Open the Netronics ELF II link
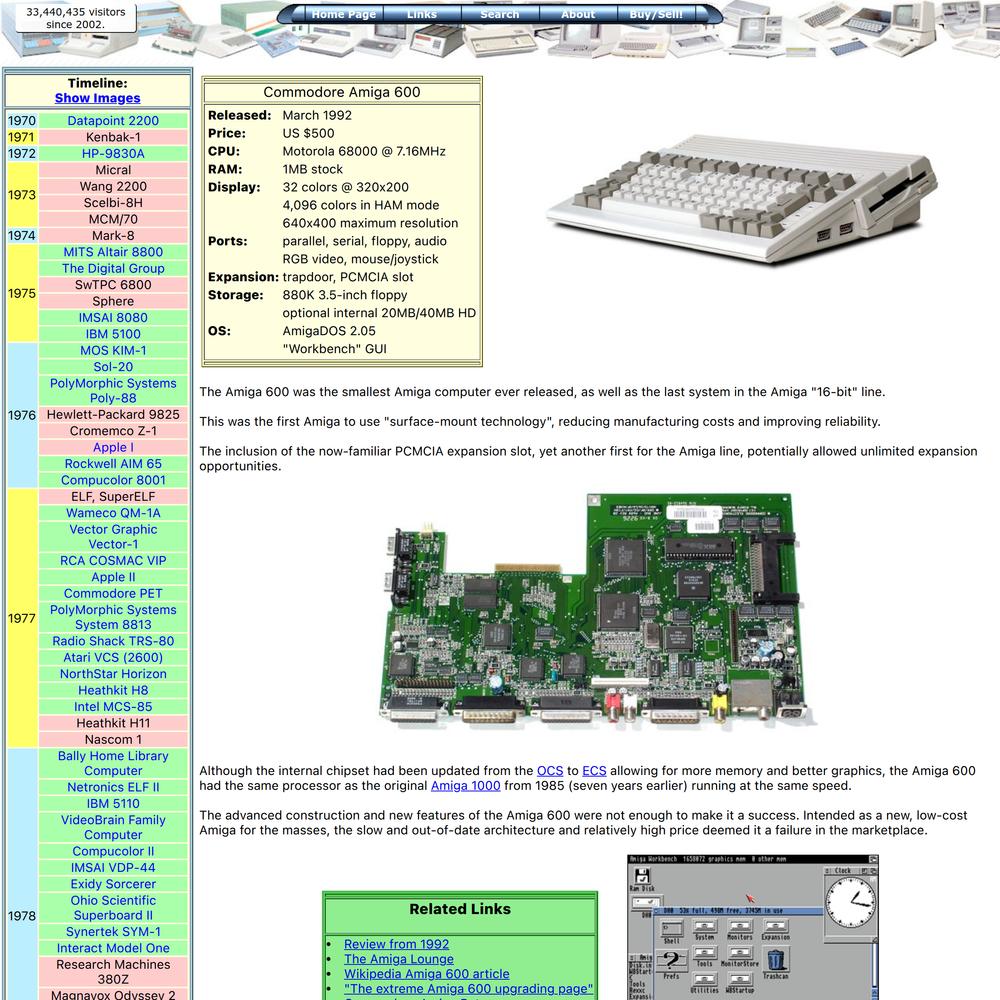The height and width of the screenshot is (1000, 1000). coord(113,788)
